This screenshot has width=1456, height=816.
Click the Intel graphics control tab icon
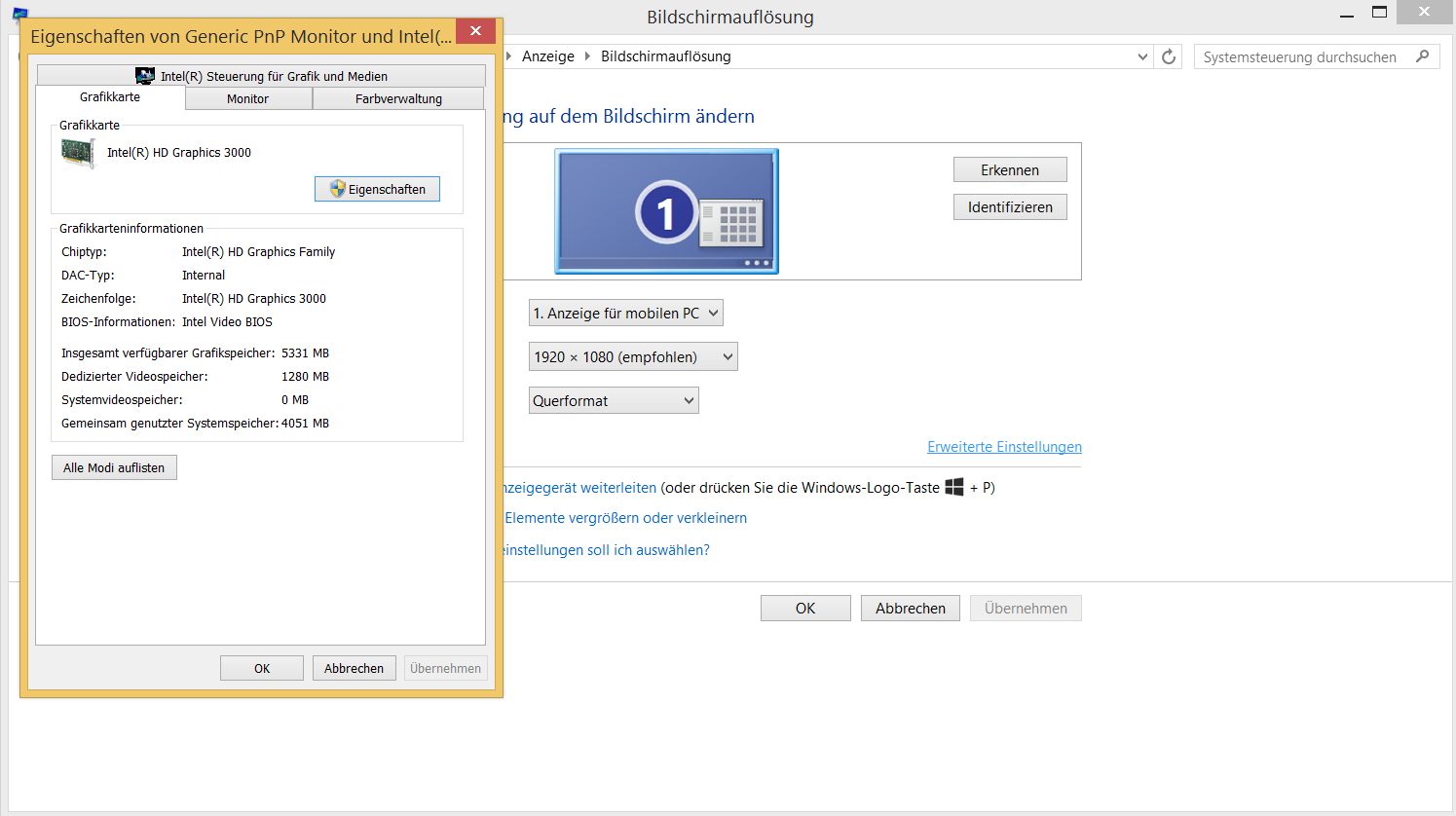pyautogui.click(x=145, y=76)
